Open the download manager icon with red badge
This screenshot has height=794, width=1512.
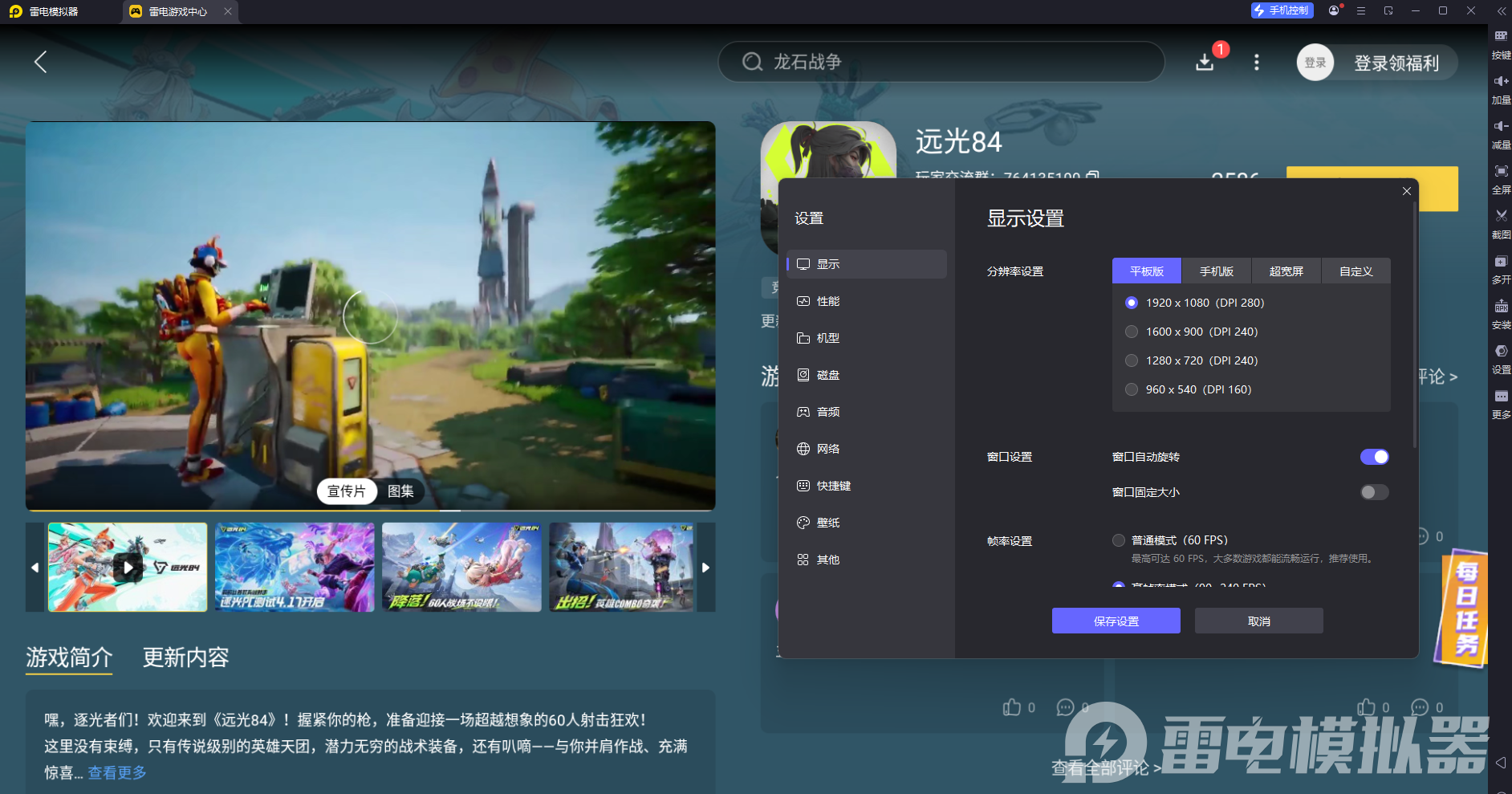[1205, 62]
